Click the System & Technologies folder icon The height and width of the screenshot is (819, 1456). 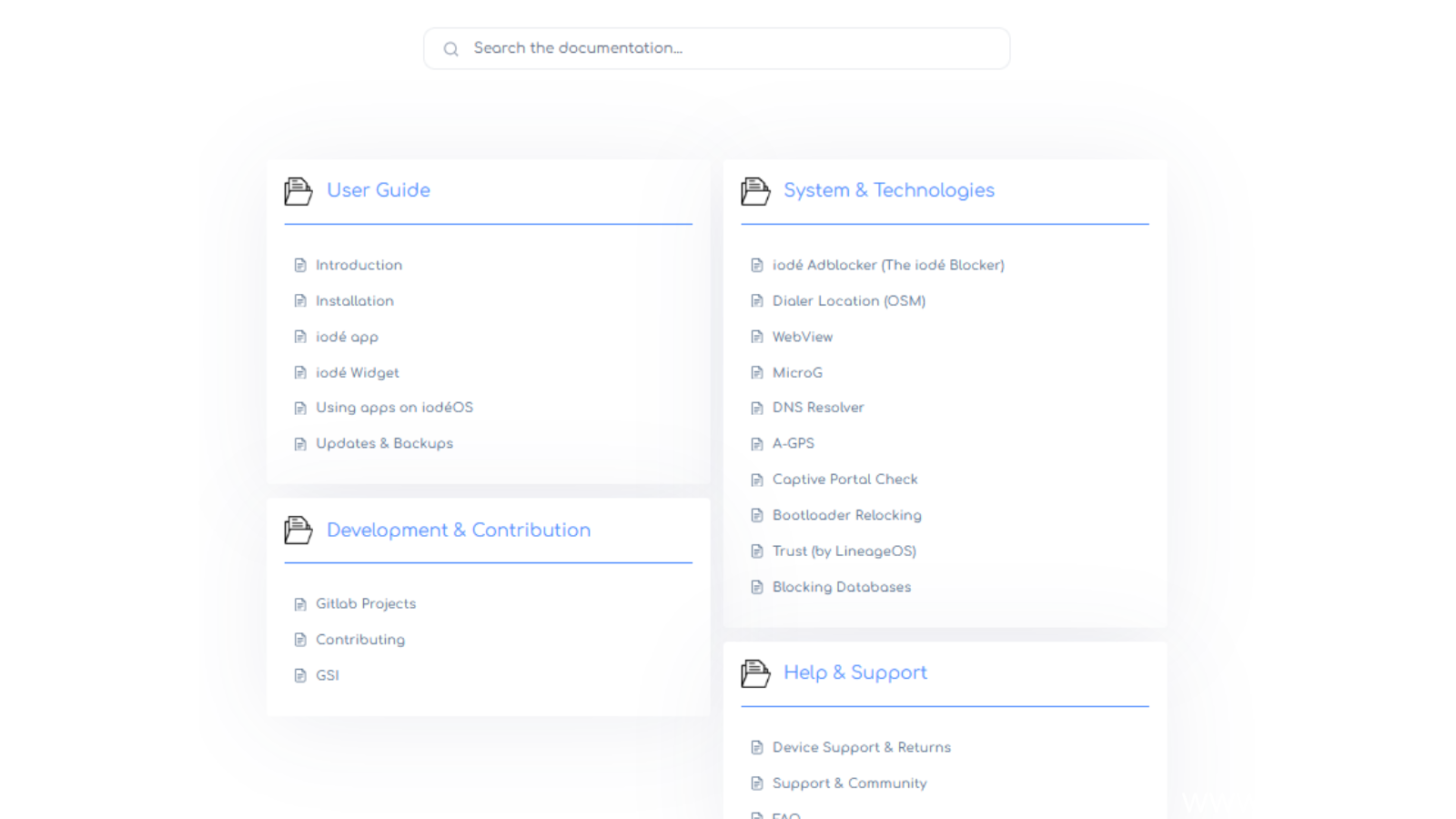(x=754, y=191)
